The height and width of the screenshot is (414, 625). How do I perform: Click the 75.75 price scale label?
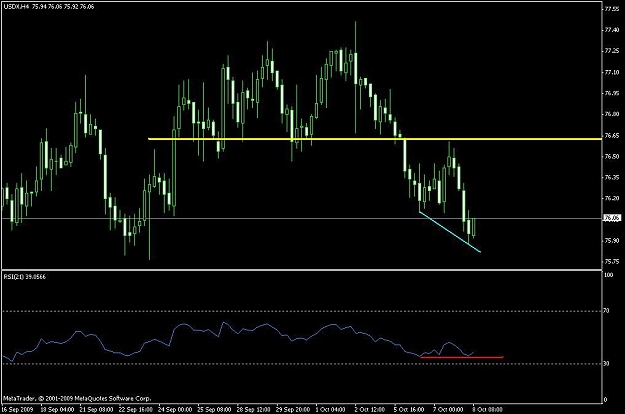tap(612, 261)
